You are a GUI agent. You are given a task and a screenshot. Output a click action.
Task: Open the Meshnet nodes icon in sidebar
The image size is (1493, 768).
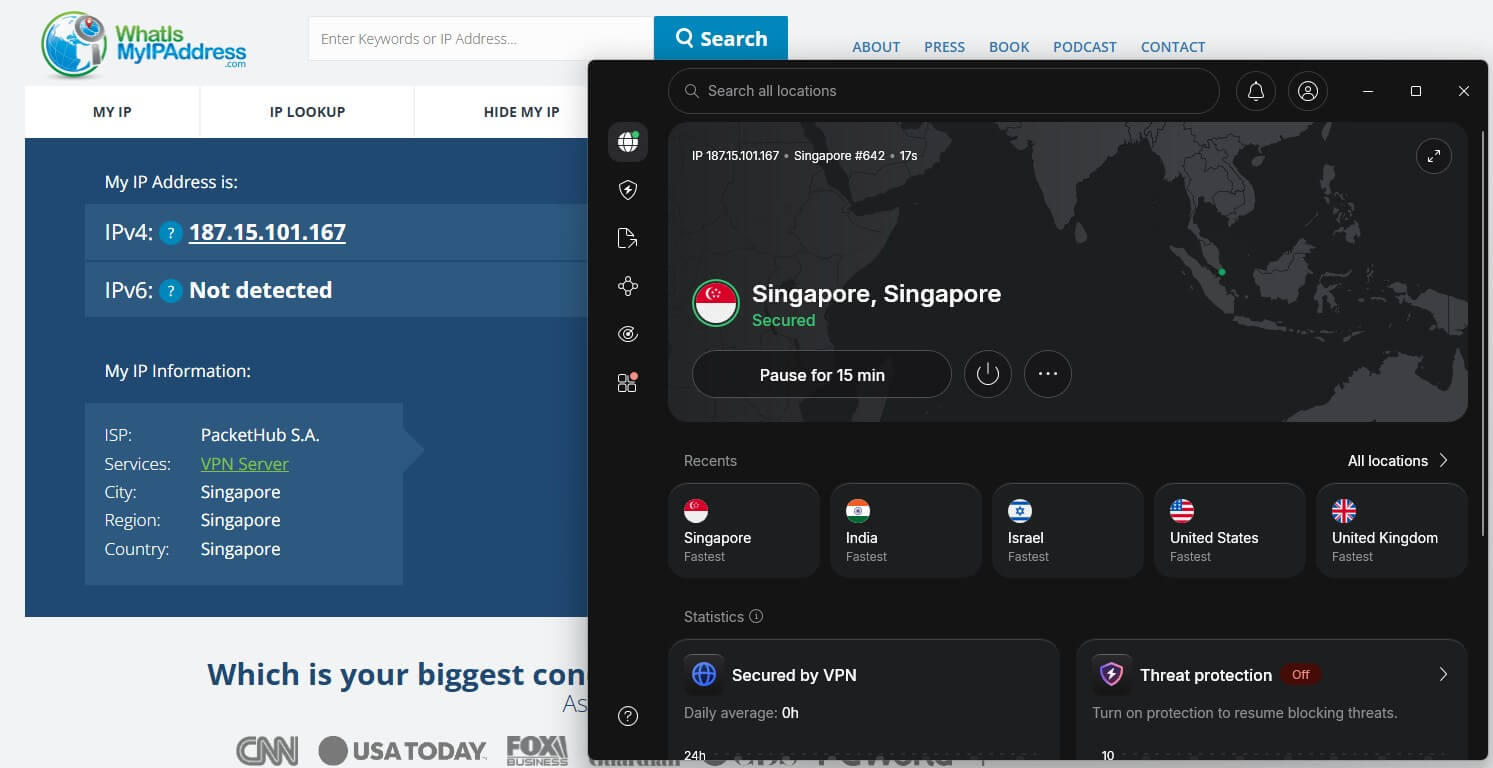click(628, 287)
